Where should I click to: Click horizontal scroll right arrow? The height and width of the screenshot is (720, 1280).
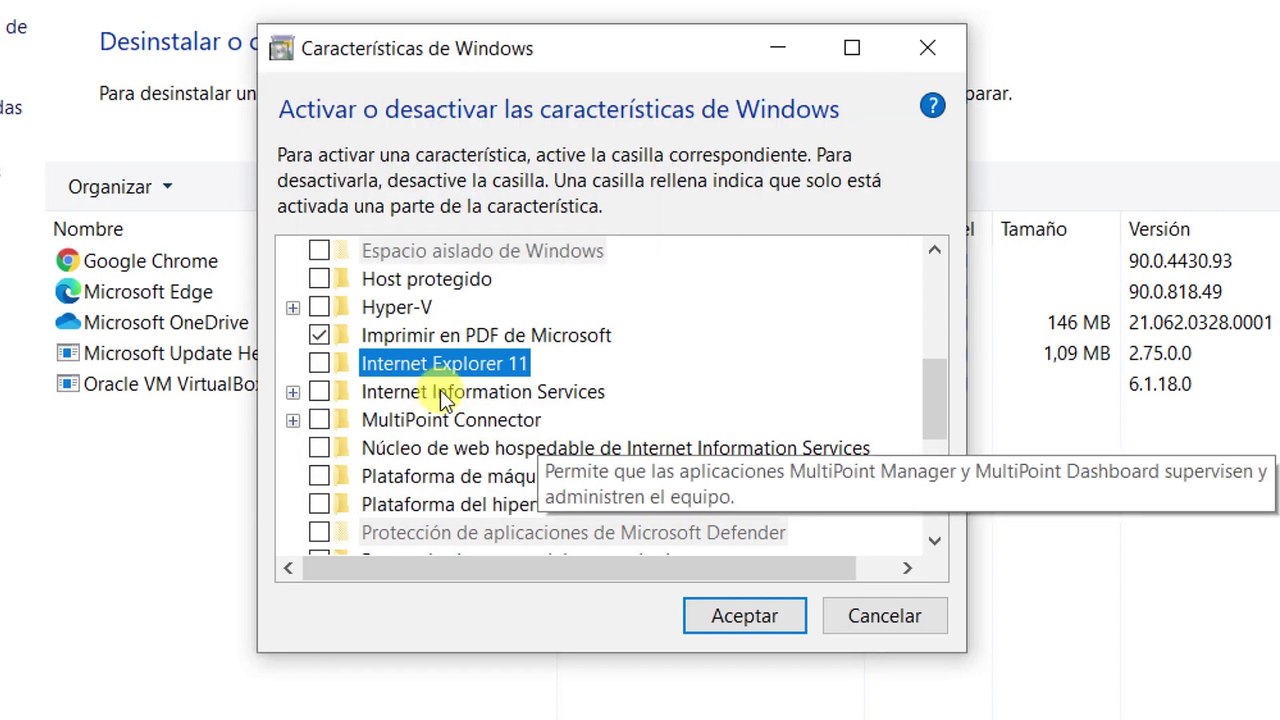[907, 568]
